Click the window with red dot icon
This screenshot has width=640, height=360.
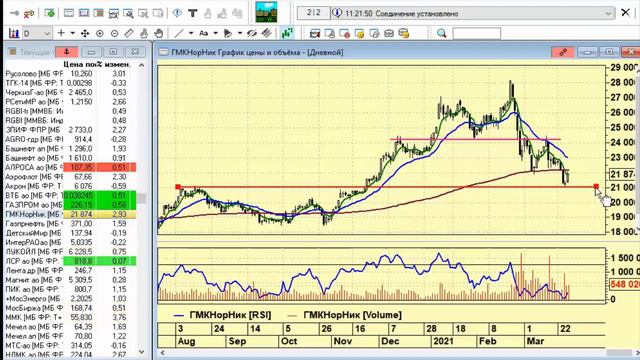pos(344,33)
